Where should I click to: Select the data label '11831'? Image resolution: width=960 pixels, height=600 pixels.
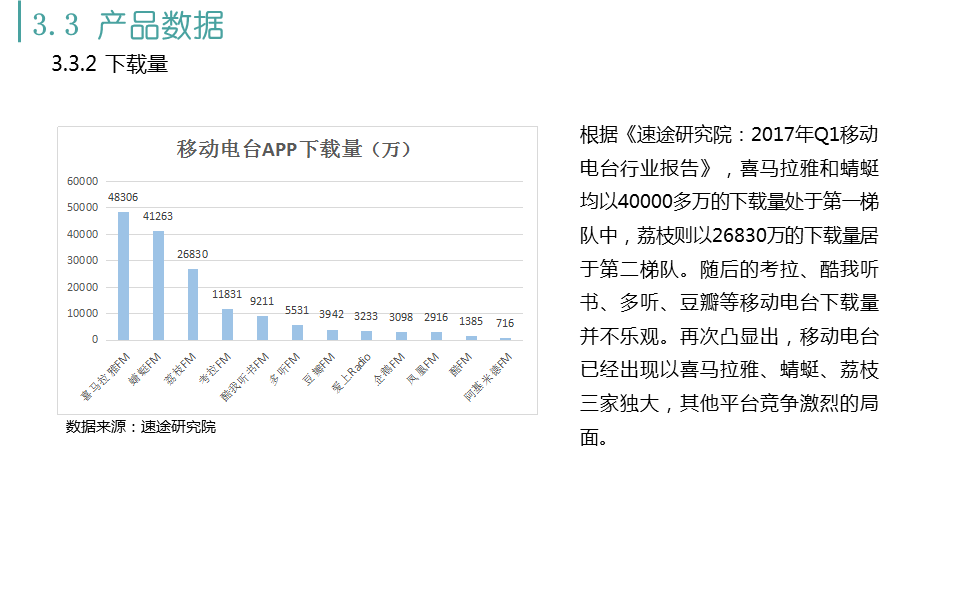pyautogui.click(x=227, y=294)
